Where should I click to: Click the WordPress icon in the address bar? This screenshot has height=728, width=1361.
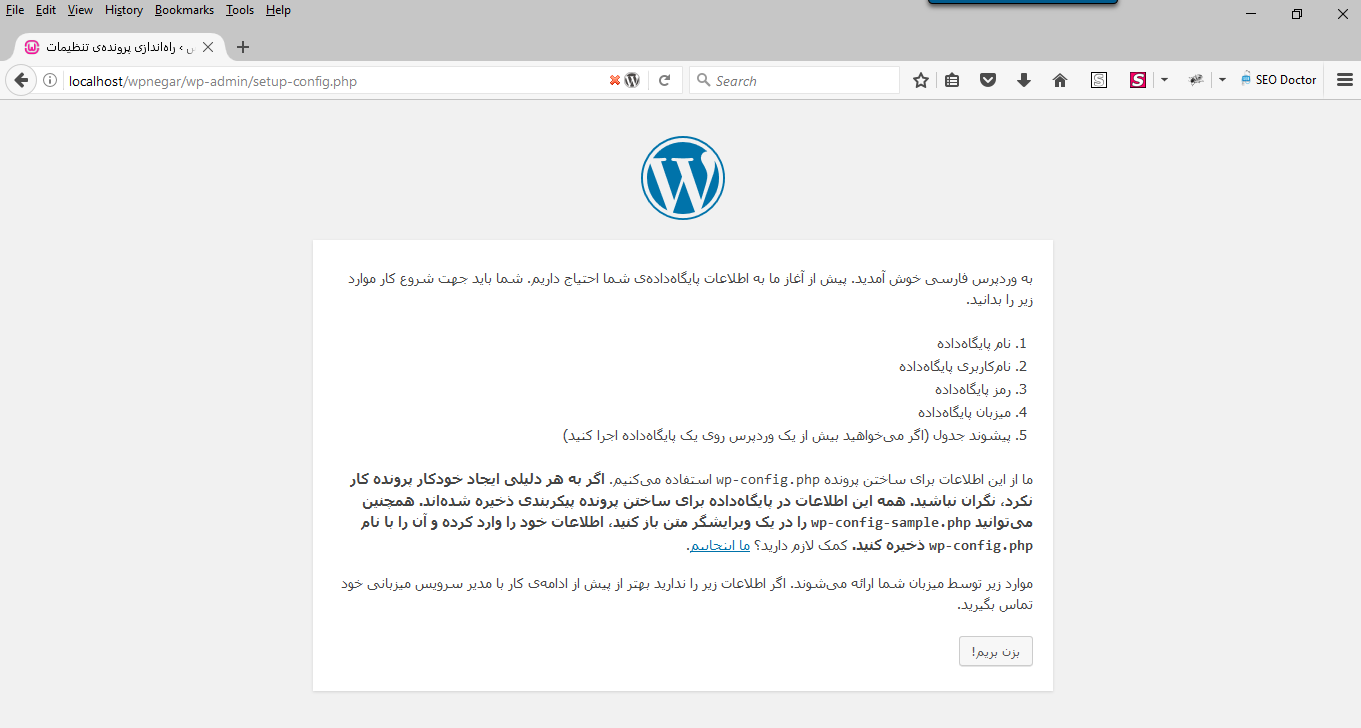coord(632,81)
